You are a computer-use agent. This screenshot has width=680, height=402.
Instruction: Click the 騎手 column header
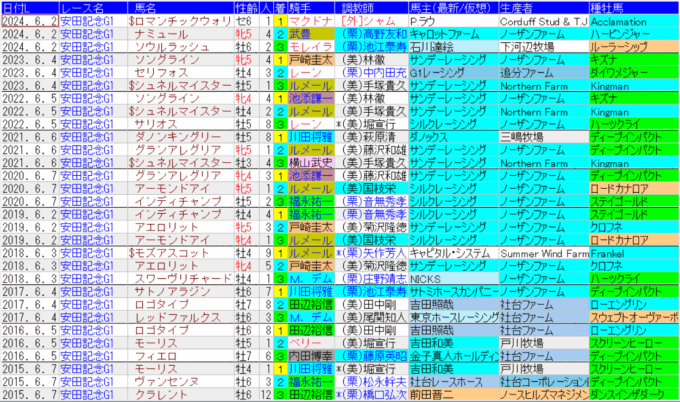coord(311,8)
